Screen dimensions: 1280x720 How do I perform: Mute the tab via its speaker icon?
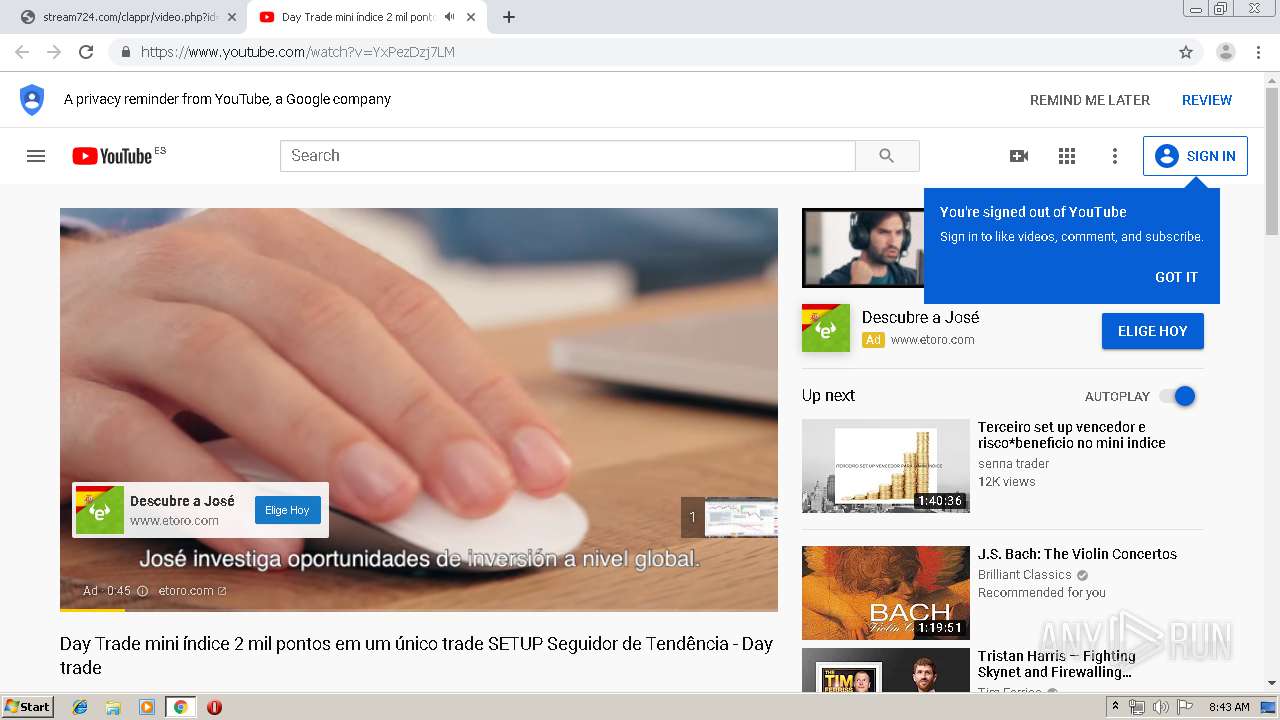coord(450,17)
